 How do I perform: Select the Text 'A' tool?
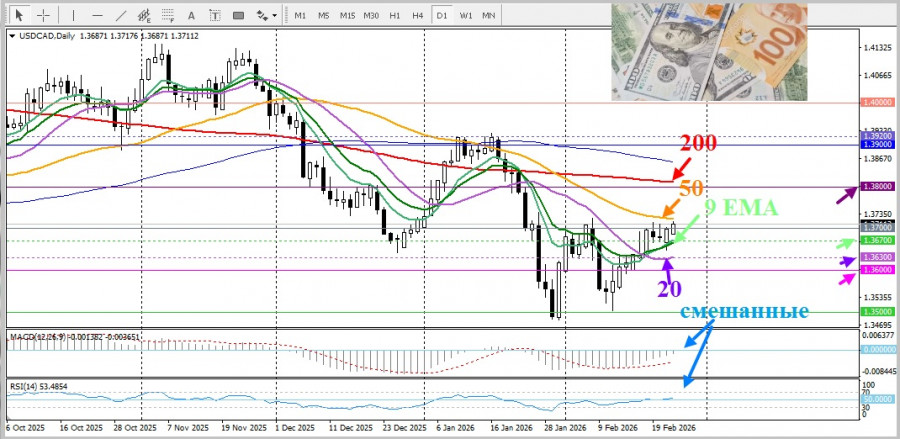click(x=192, y=15)
